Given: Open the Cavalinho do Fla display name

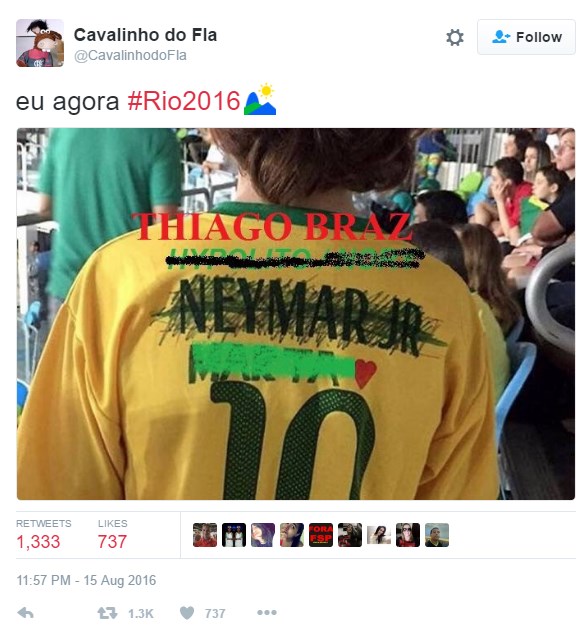Looking at the screenshot, I should point(145,35).
